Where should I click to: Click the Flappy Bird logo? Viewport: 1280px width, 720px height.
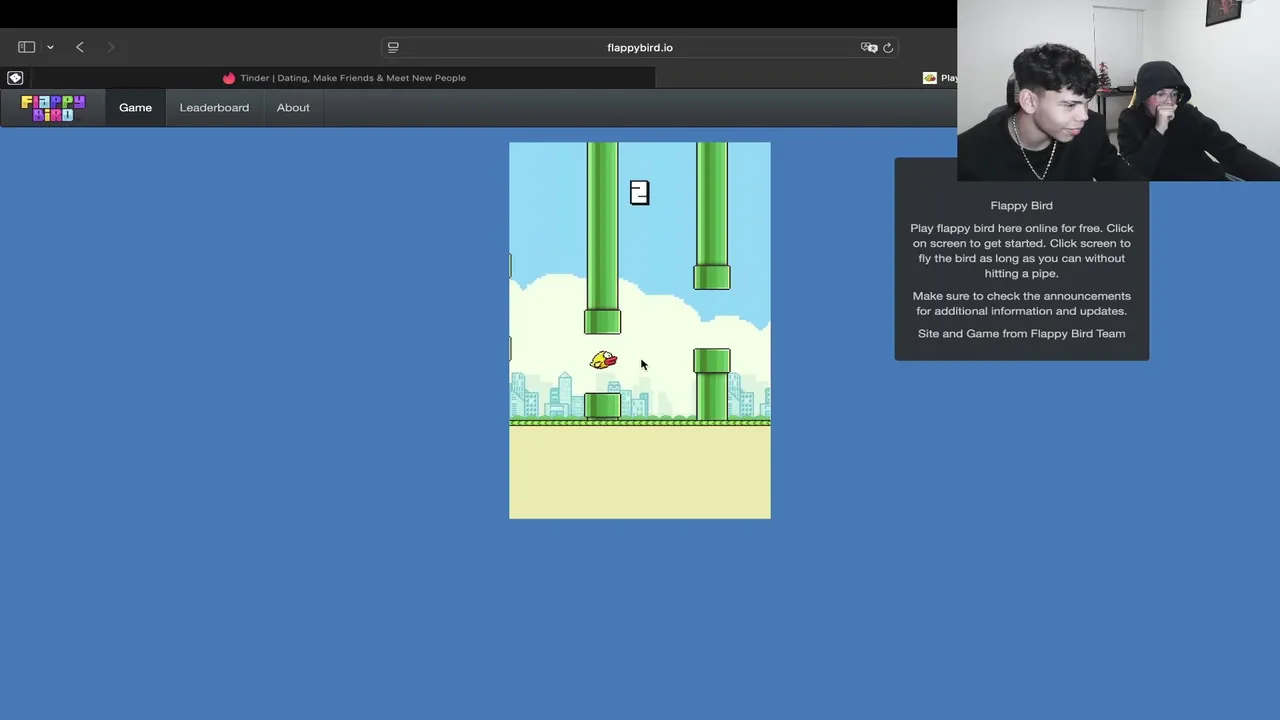(x=53, y=108)
